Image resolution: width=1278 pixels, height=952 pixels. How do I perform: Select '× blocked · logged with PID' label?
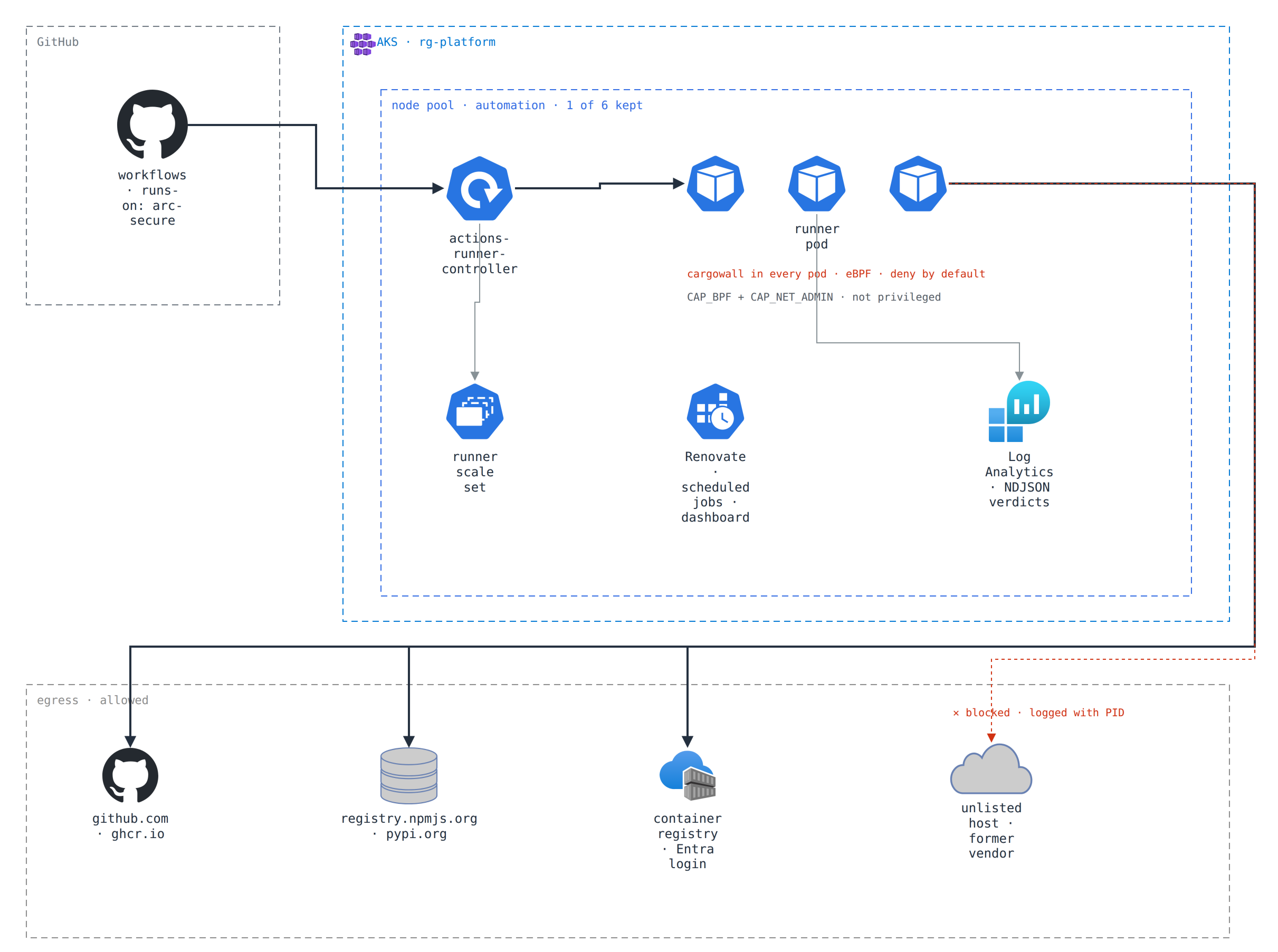(x=1038, y=713)
